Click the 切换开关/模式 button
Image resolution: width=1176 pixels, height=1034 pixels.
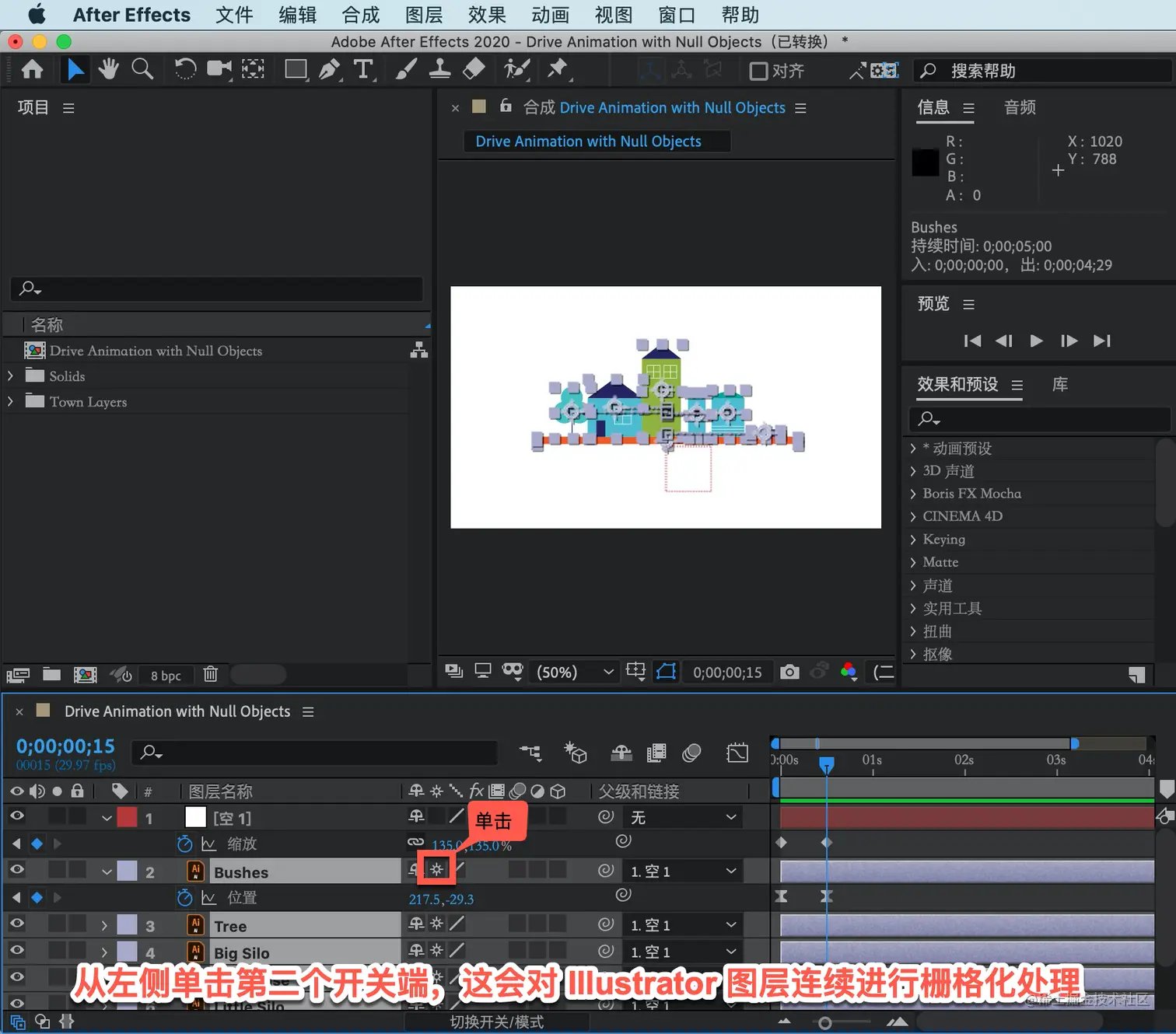(x=497, y=1022)
